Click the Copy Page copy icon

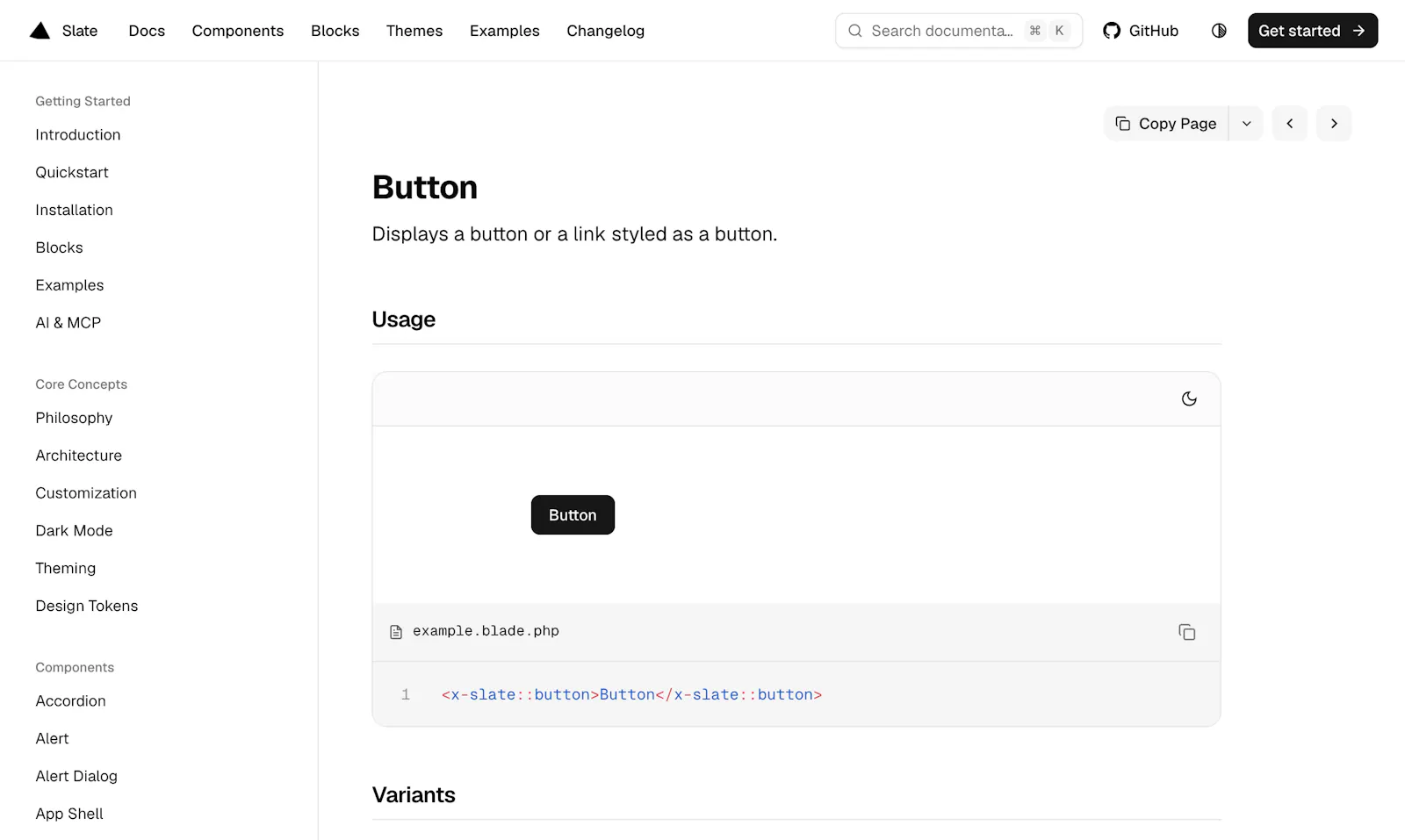pos(1122,124)
